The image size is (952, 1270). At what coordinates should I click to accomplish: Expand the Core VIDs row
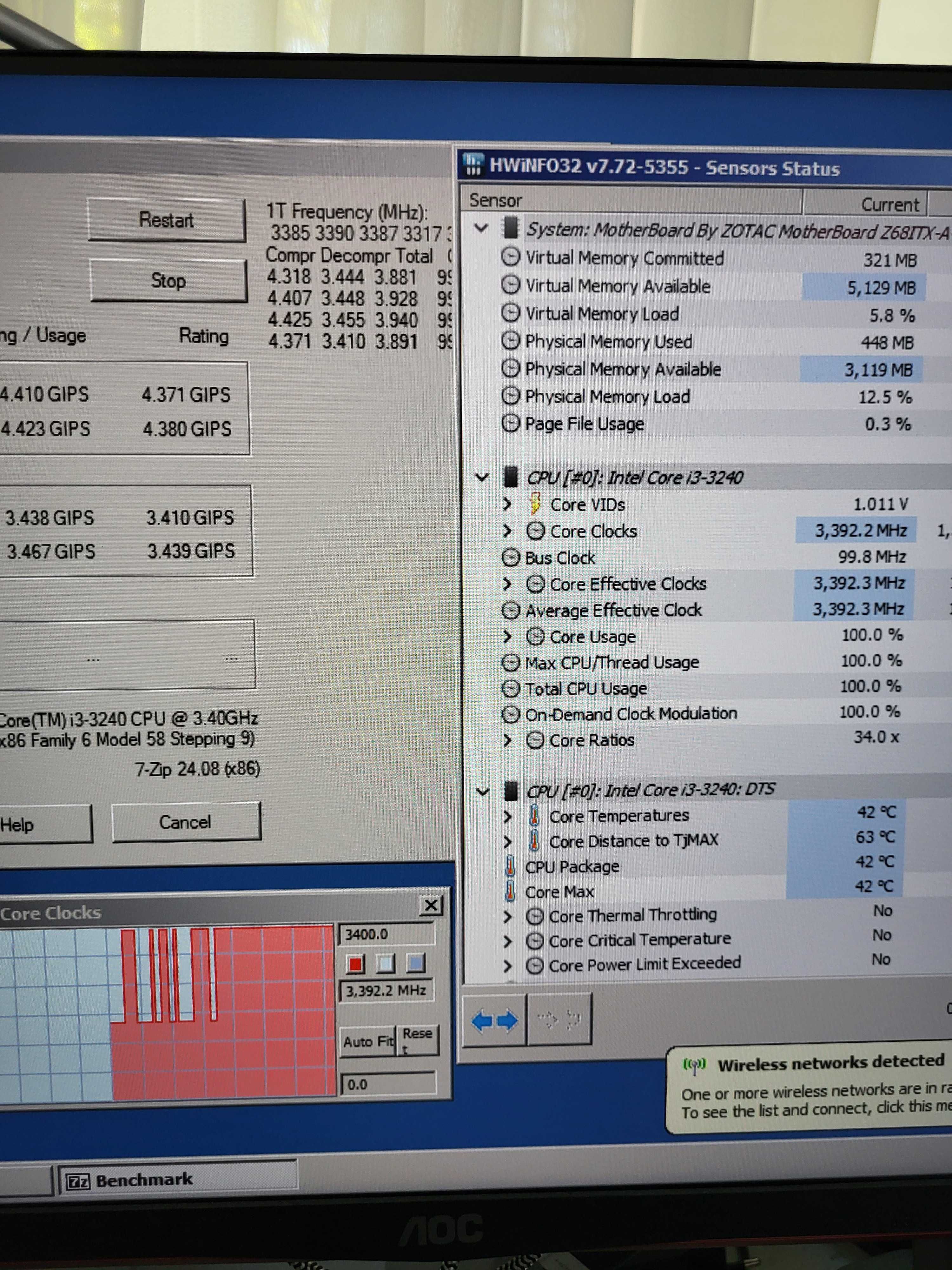tap(507, 504)
